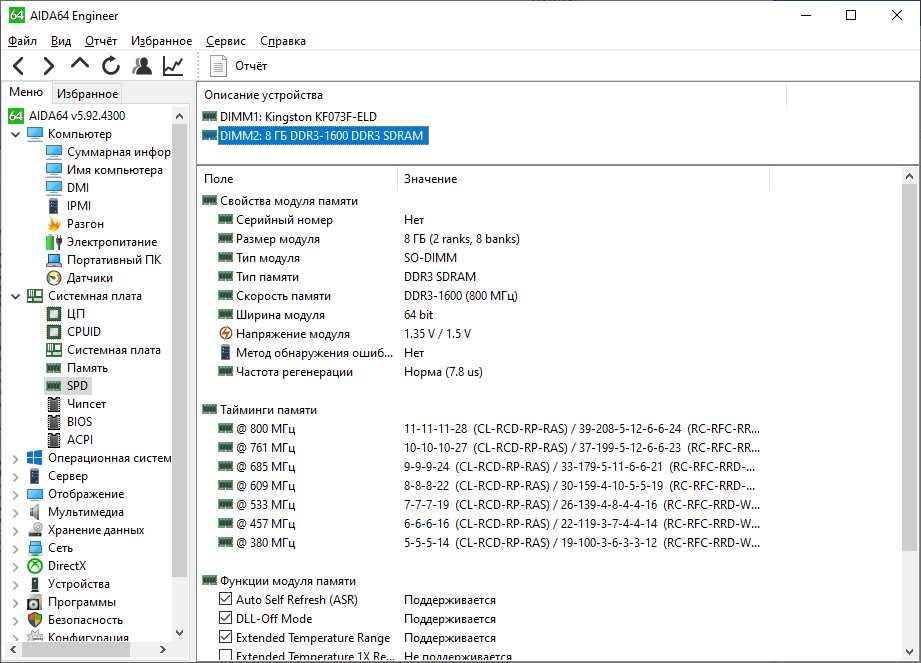This screenshot has width=921, height=663.
Task: Click the up-level arrow toolbar icon
Action: (x=80, y=63)
